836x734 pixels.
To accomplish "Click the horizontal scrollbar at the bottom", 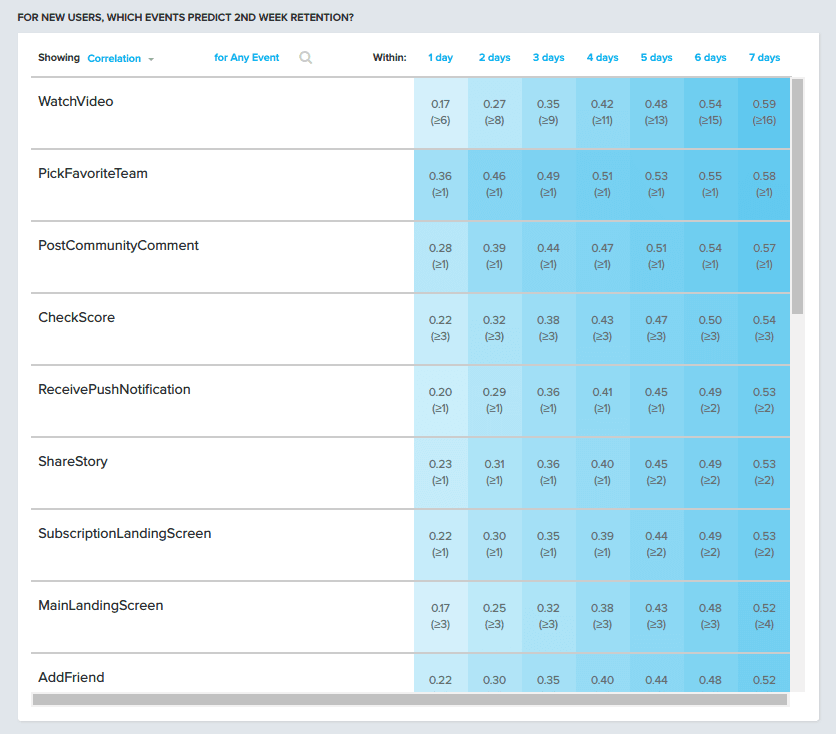I will pyautogui.click(x=410, y=700).
